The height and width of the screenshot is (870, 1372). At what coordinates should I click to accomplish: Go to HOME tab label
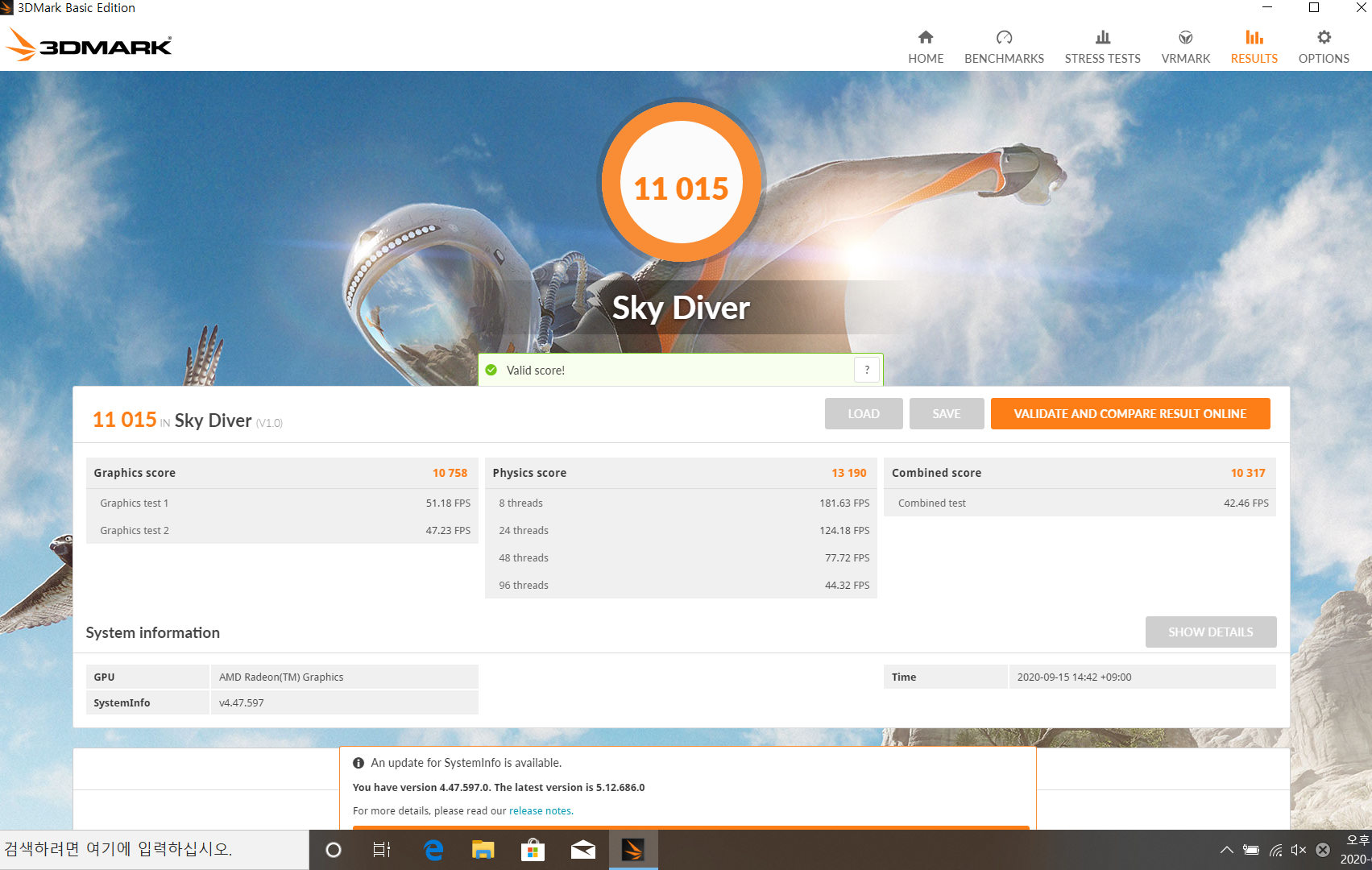tap(926, 59)
